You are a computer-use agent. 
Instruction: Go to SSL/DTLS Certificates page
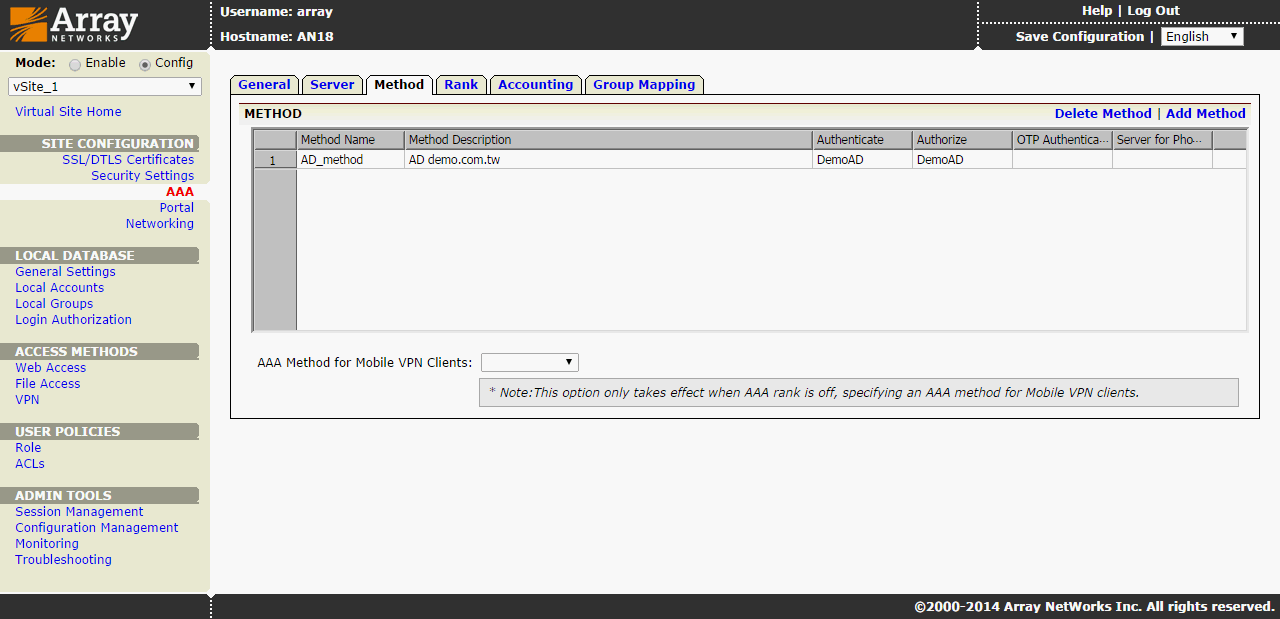128,160
